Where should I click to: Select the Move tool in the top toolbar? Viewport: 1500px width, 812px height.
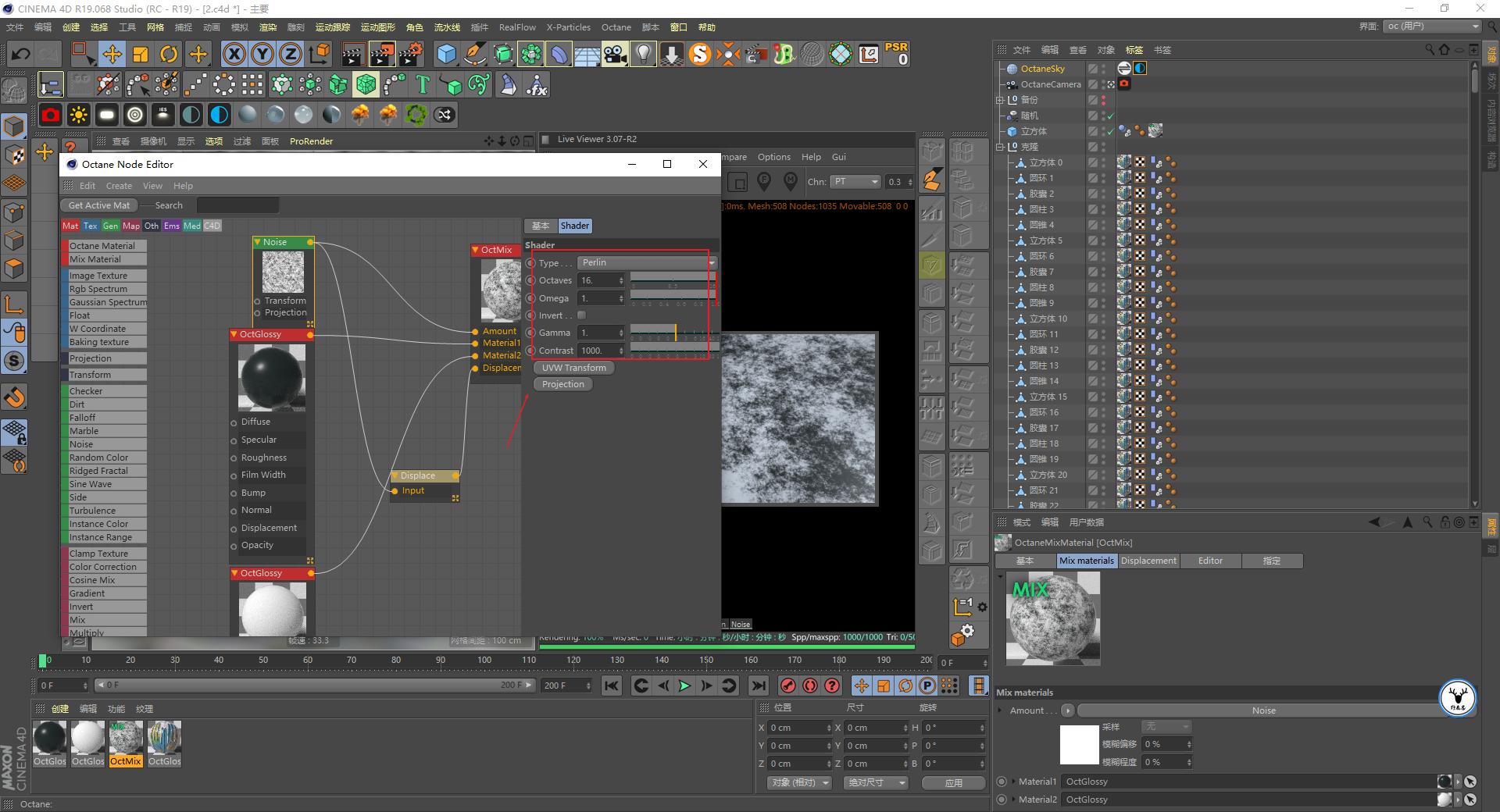(x=112, y=53)
